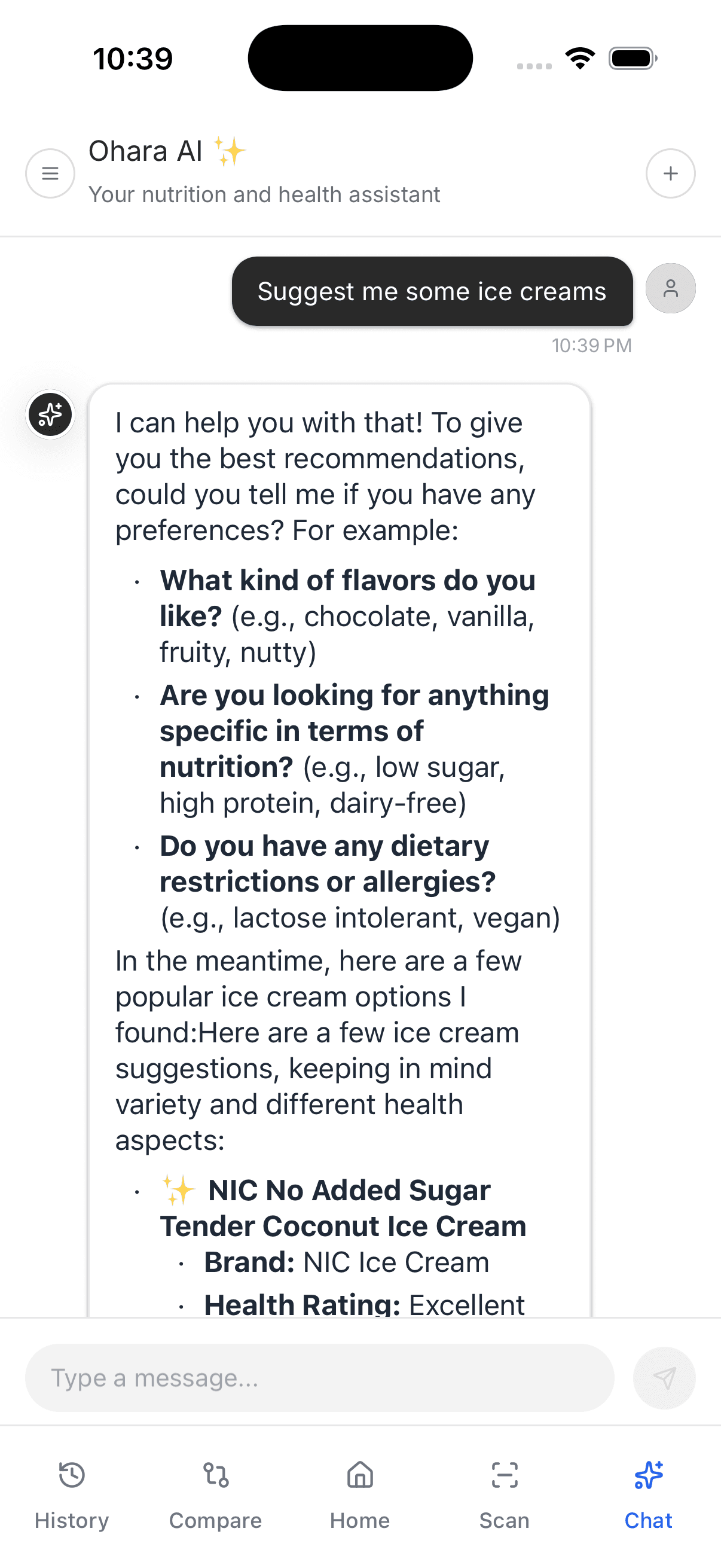Tap the user profile avatar beside the message
This screenshot has width=721, height=1568.
670,288
